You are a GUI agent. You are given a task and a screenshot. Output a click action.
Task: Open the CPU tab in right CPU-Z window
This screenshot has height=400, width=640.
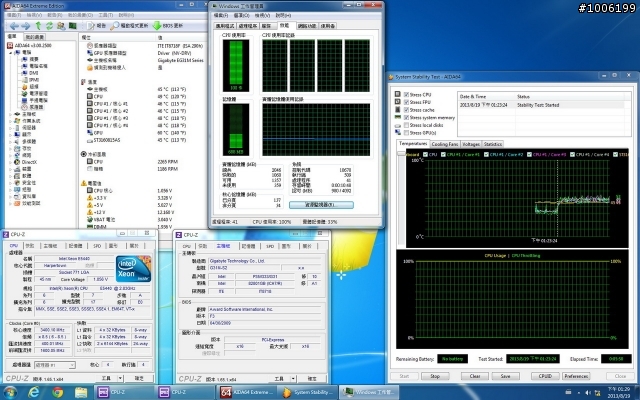tap(187, 246)
